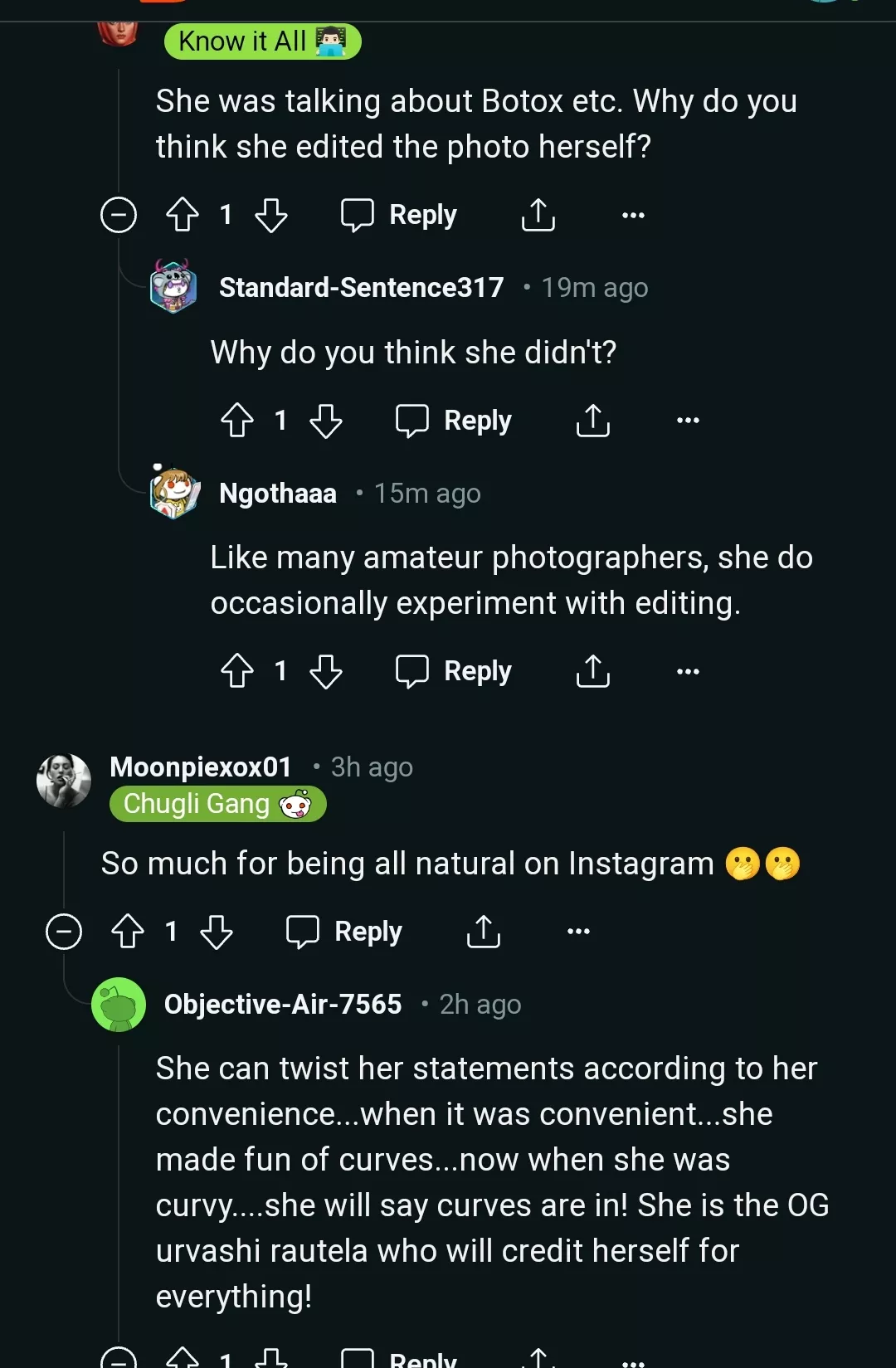
Task: Share the Botox comment
Action: (538, 215)
